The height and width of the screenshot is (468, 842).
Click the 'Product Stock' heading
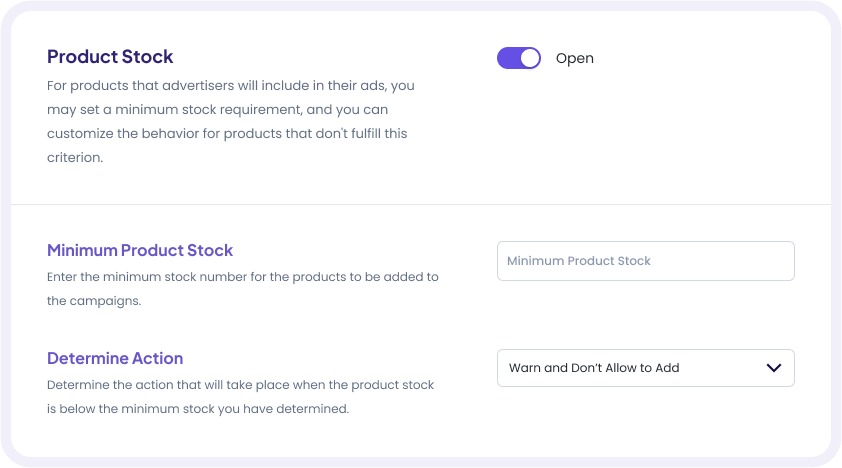click(x=110, y=57)
